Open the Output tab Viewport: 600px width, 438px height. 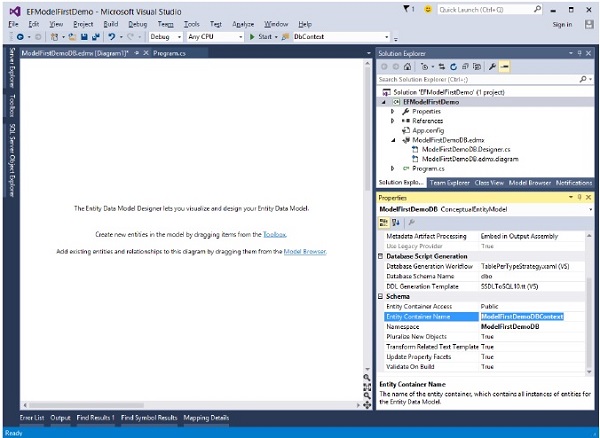pyautogui.click(x=60, y=418)
